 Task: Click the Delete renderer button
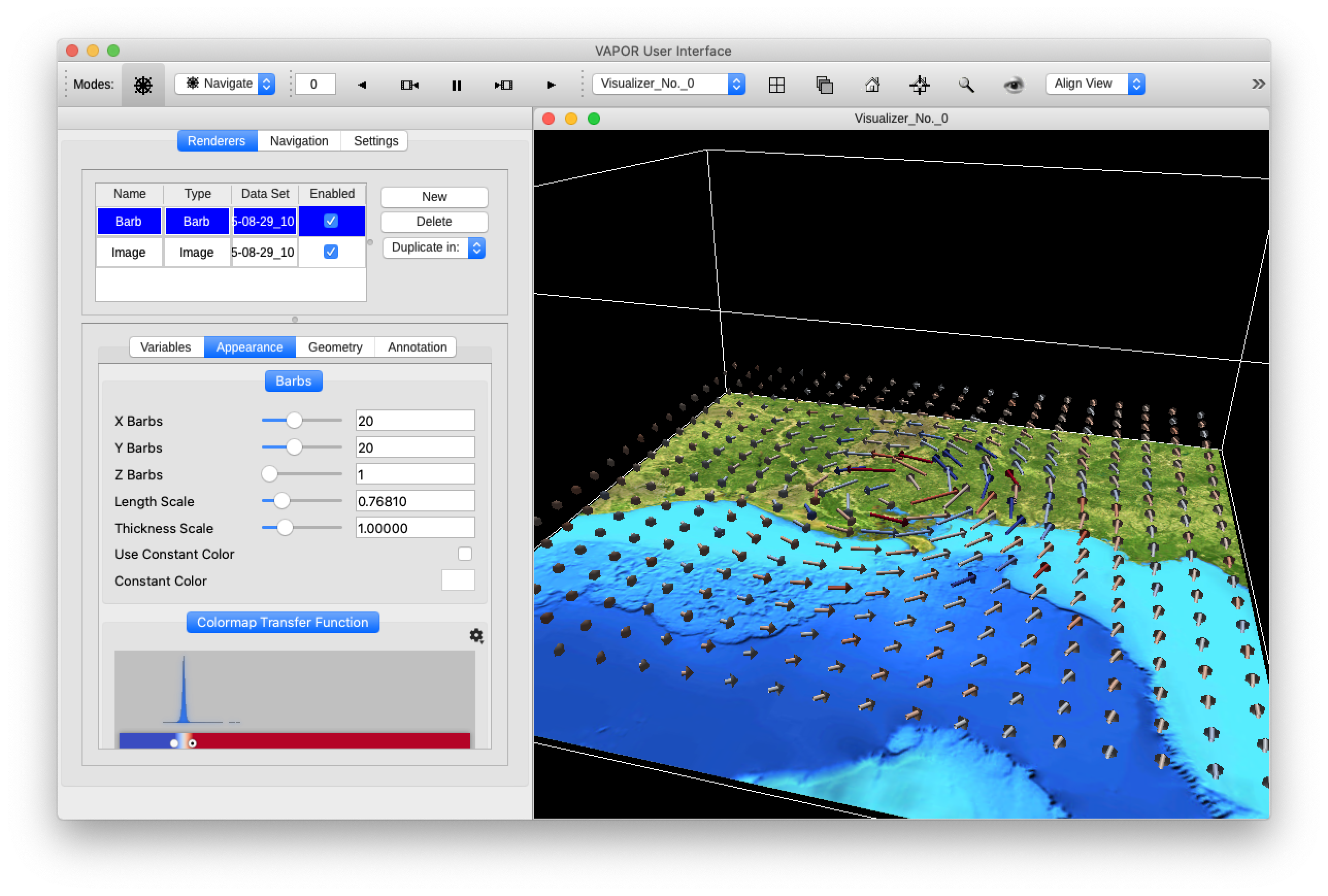tap(434, 221)
